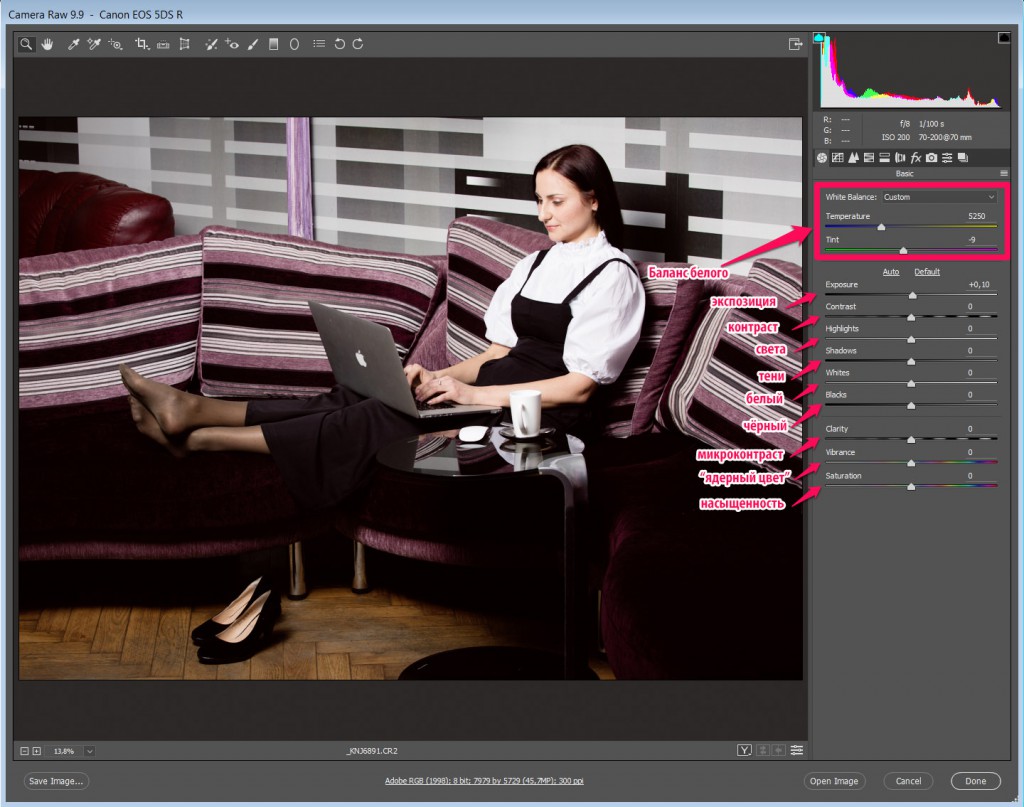The height and width of the screenshot is (807, 1024).
Task: Open the zoom level dropdown
Action: 89,751
